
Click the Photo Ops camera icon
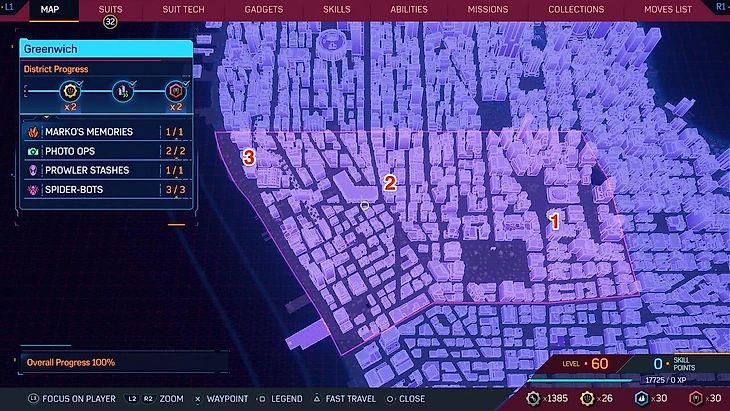coord(31,151)
